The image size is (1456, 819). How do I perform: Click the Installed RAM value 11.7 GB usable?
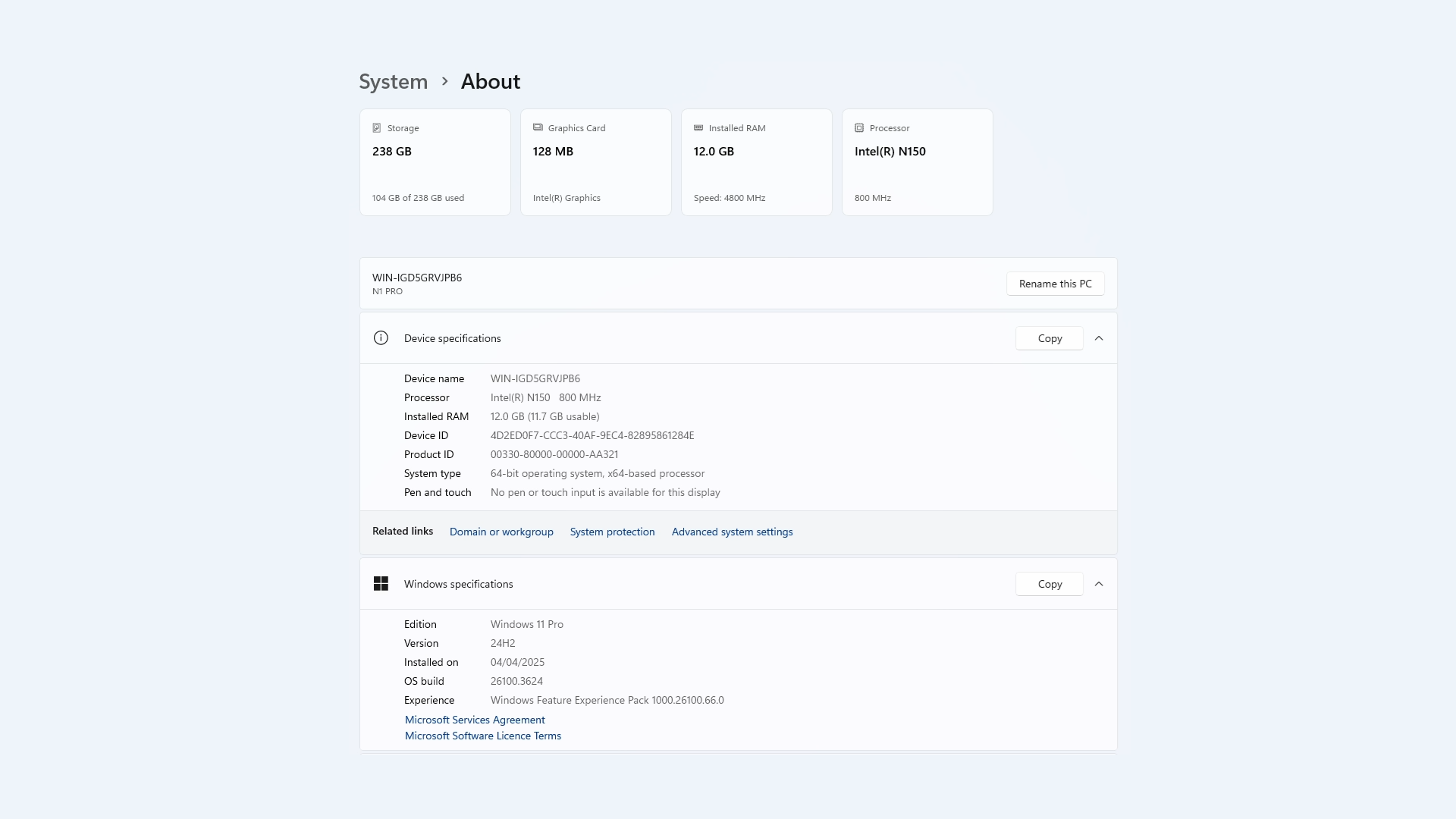pyautogui.click(x=545, y=416)
